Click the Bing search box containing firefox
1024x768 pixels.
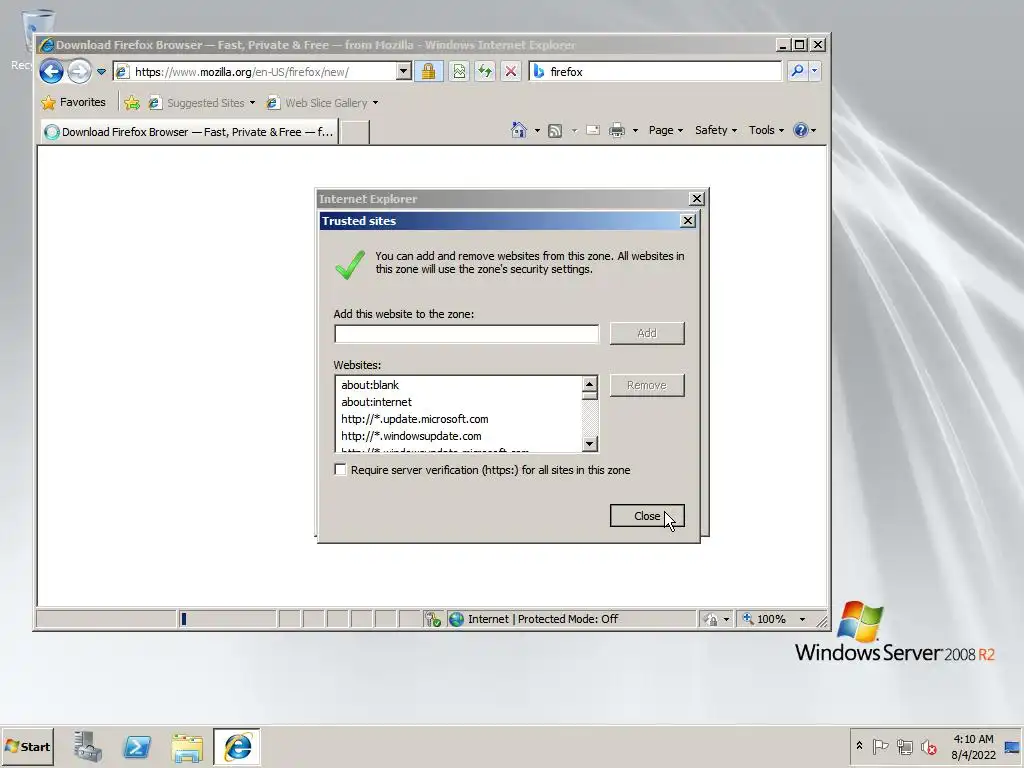(655, 71)
